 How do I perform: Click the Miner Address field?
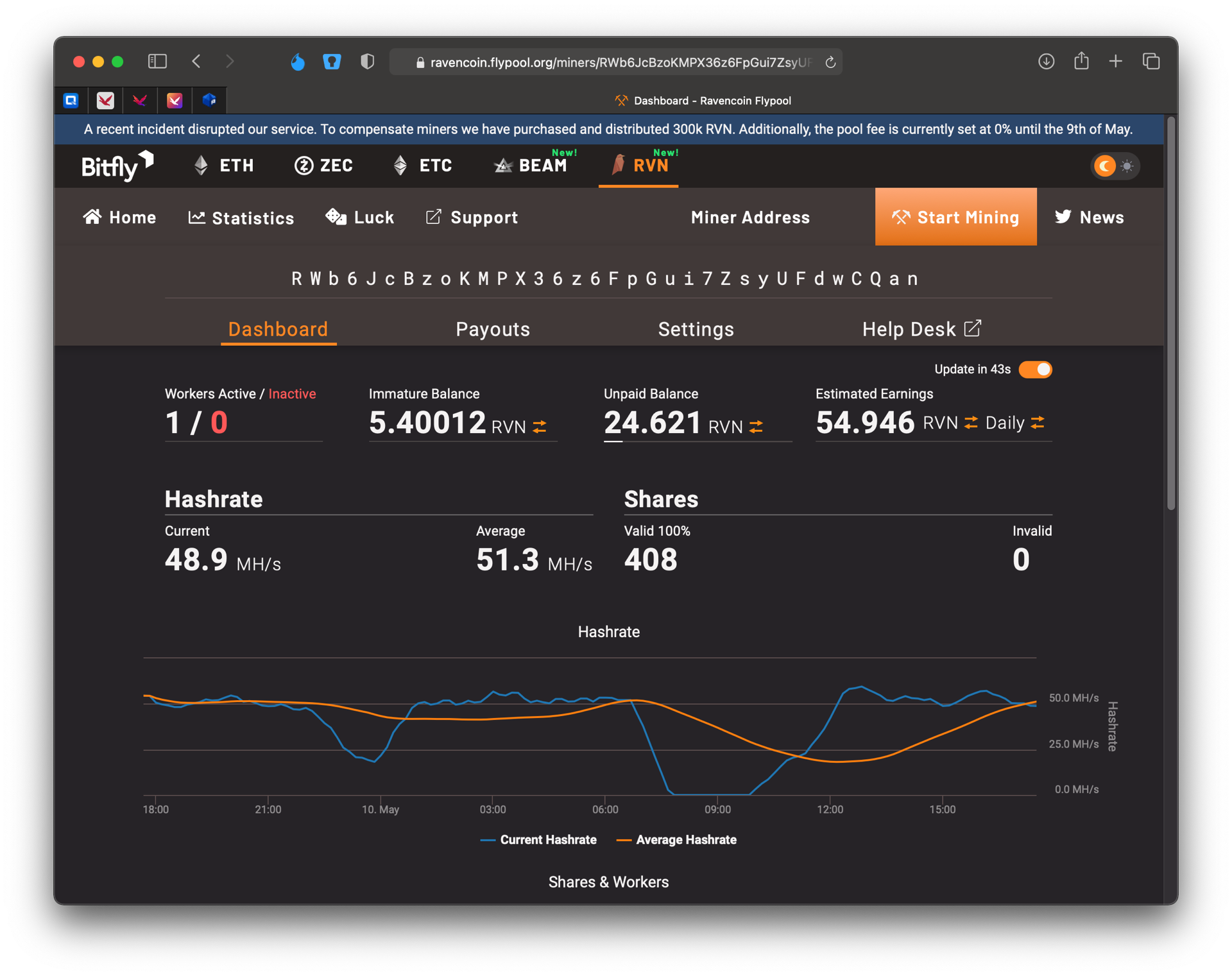pyautogui.click(x=750, y=218)
